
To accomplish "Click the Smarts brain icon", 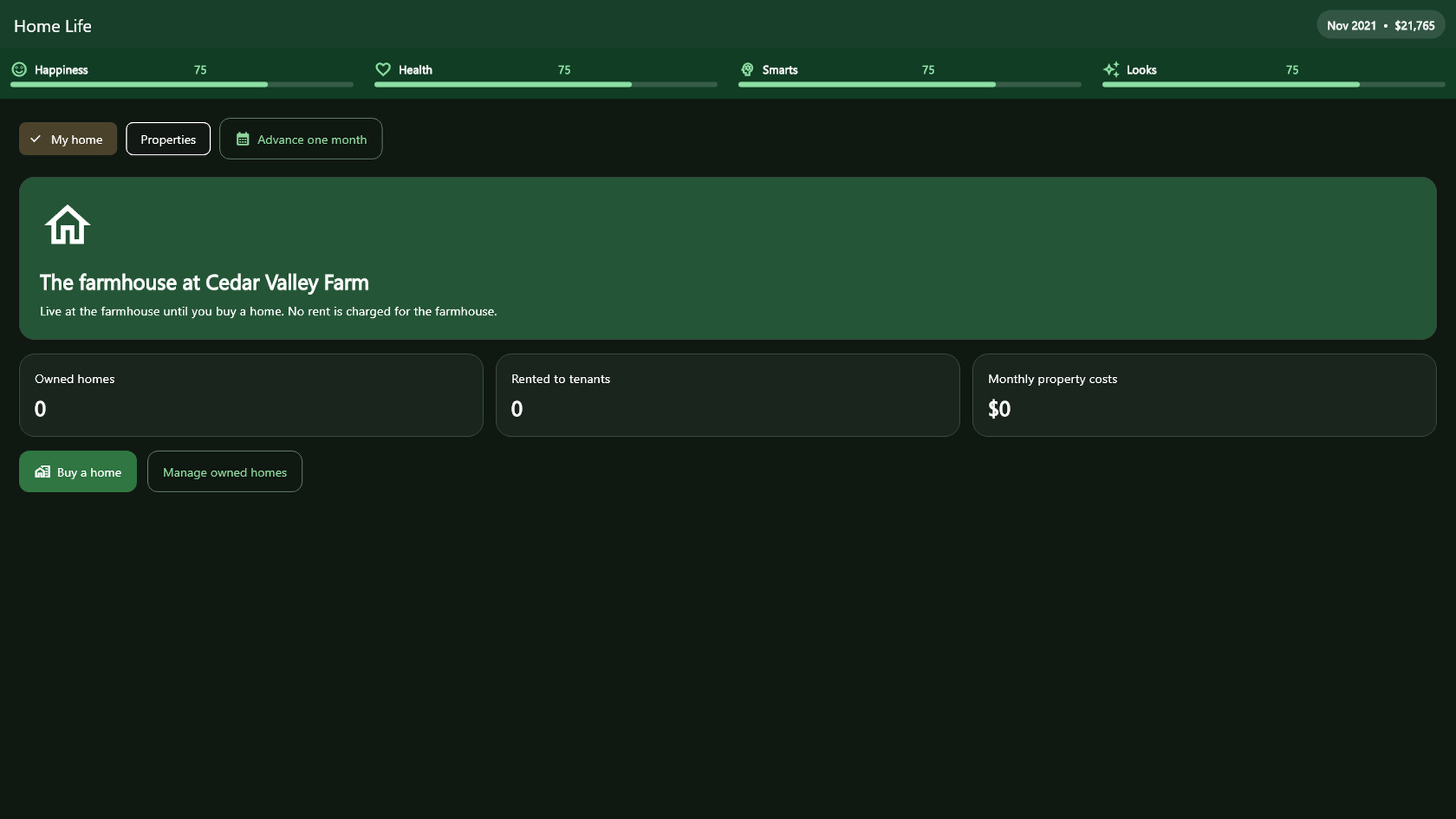I will pos(747,69).
